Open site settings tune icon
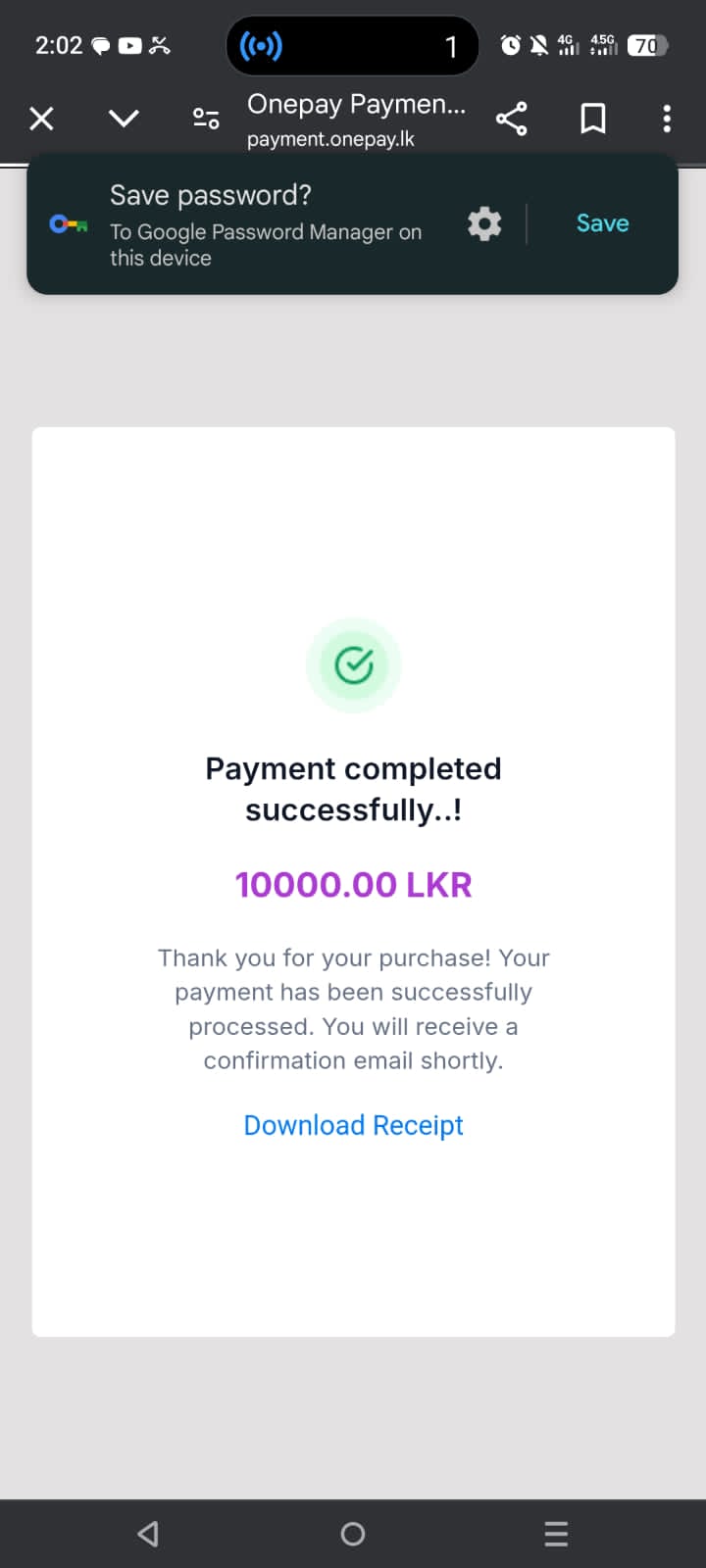This screenshot has width=706, height=1568. [x=206, y=119]
